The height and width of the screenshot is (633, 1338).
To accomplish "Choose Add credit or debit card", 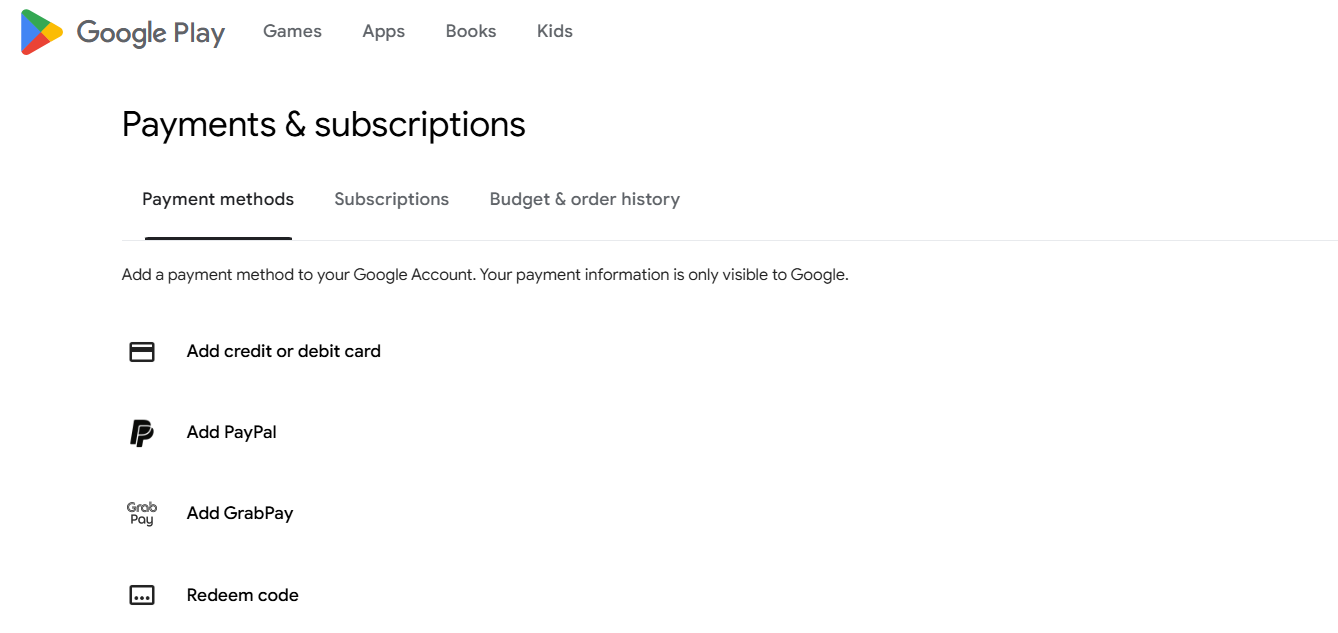I will (x=284, y=351).
